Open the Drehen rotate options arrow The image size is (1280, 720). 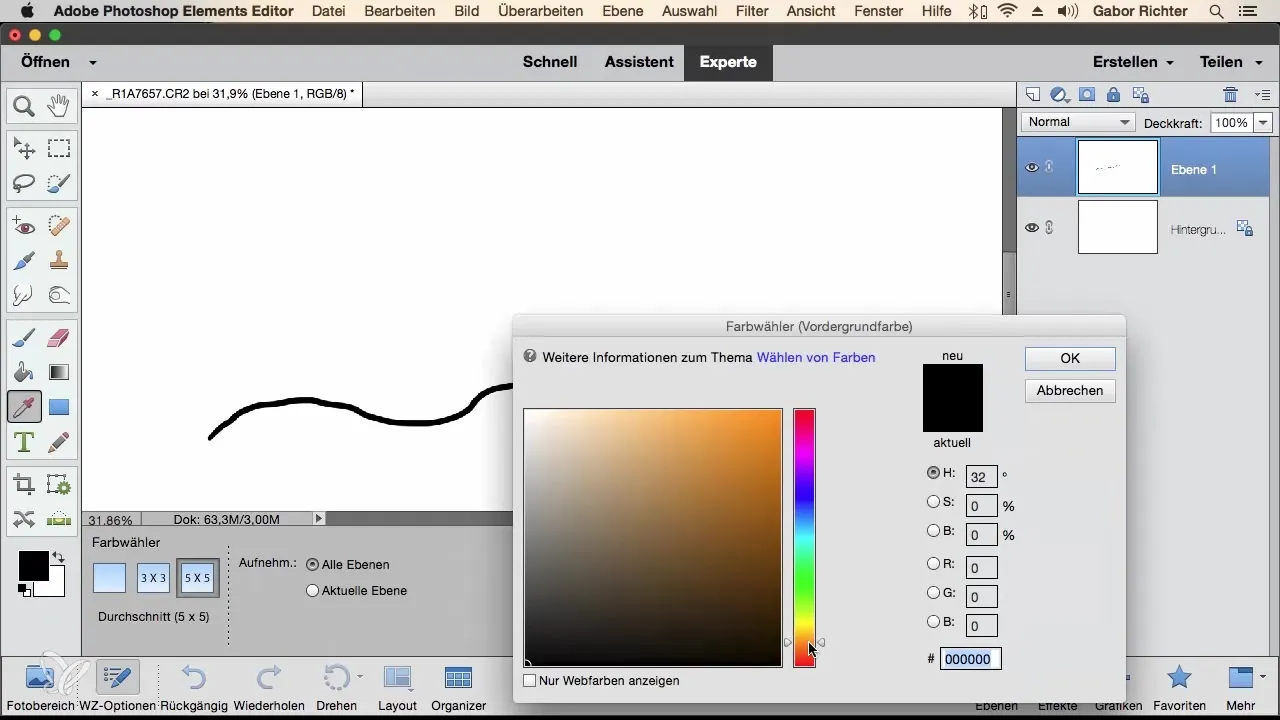coord(359,677)
